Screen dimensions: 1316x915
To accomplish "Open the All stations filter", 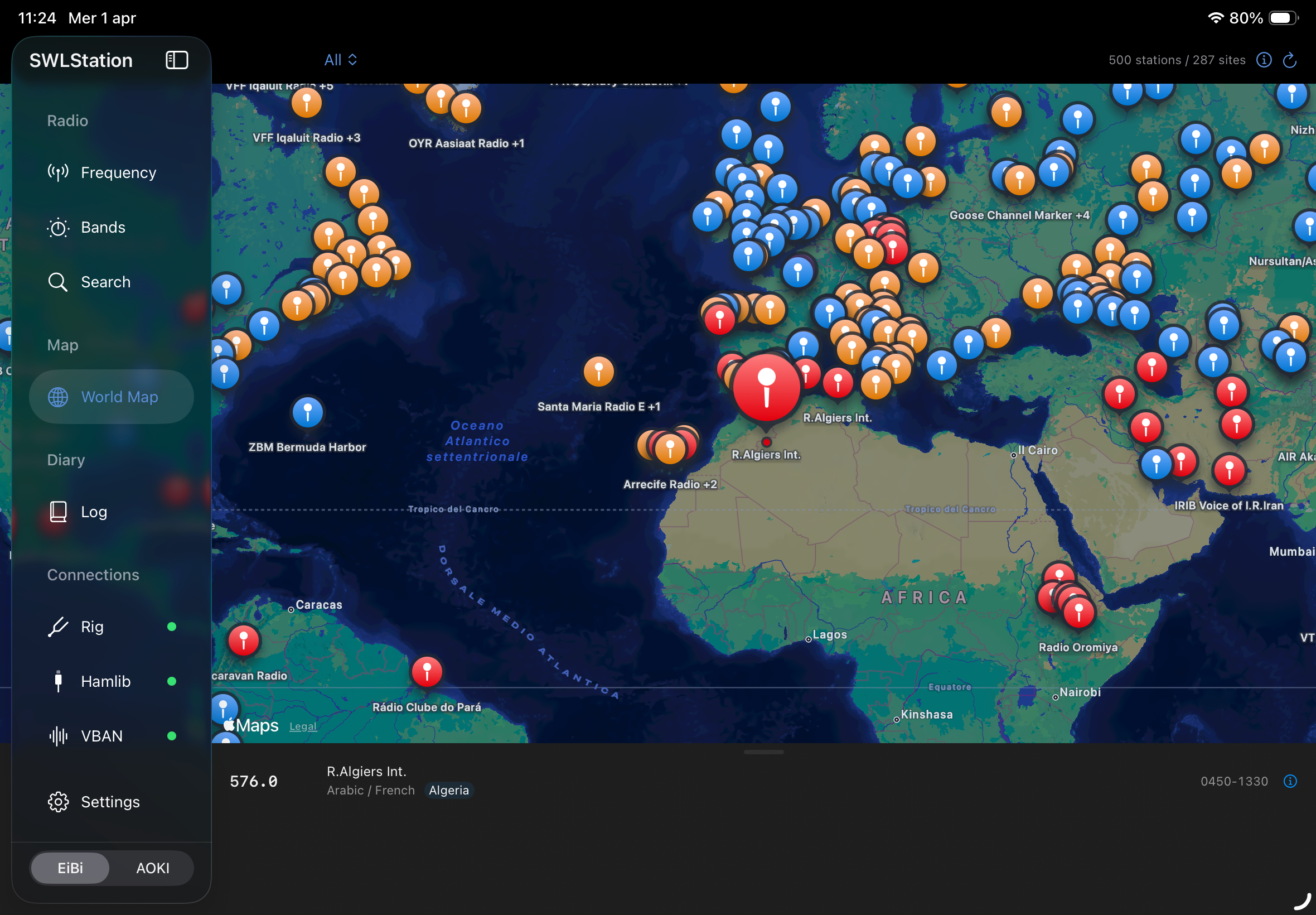I will click(x=340, y=59).
